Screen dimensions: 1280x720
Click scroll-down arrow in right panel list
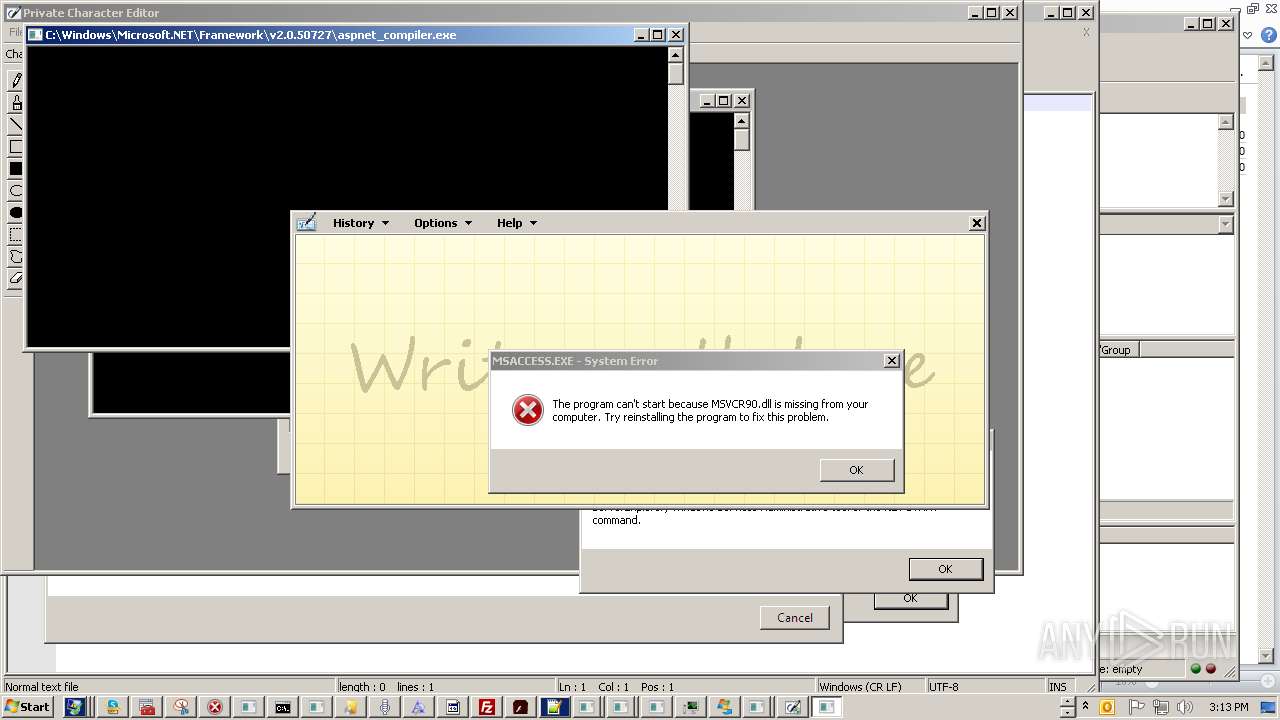1226,199
